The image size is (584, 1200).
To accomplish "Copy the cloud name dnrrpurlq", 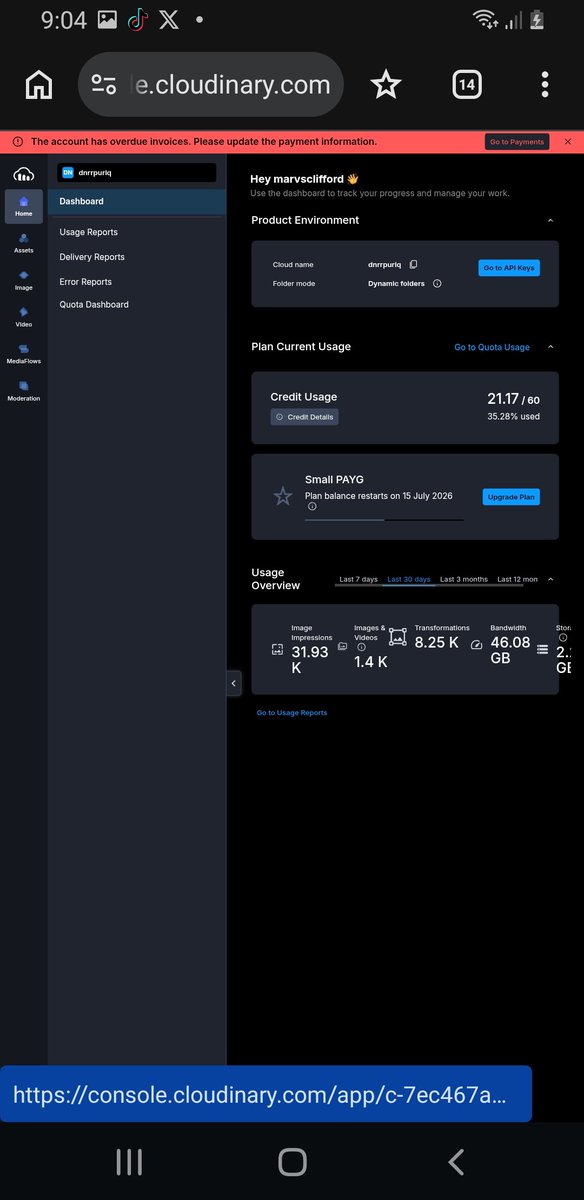I will click(x=413, y=265).
